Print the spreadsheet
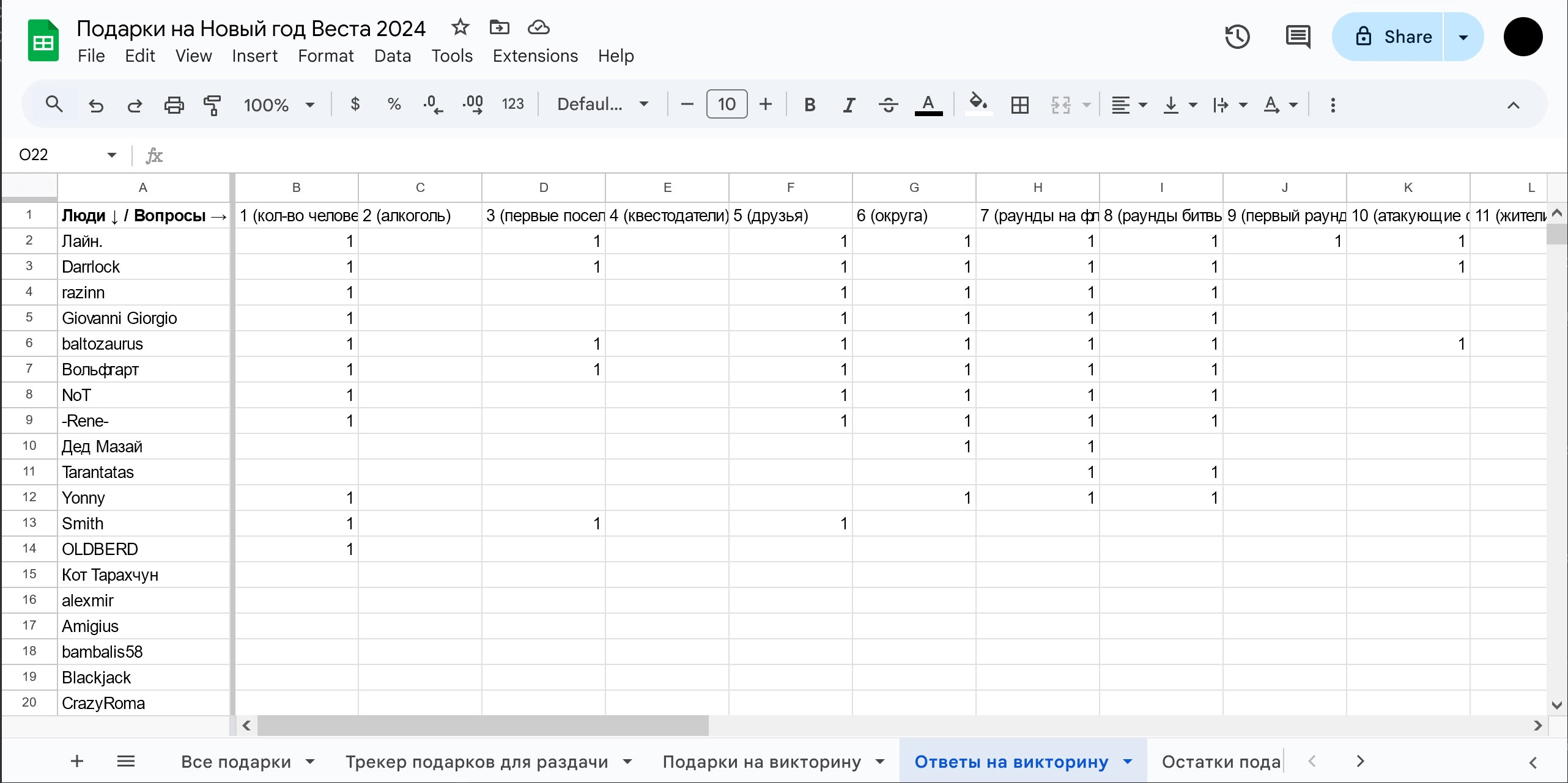 pos(174,105)
